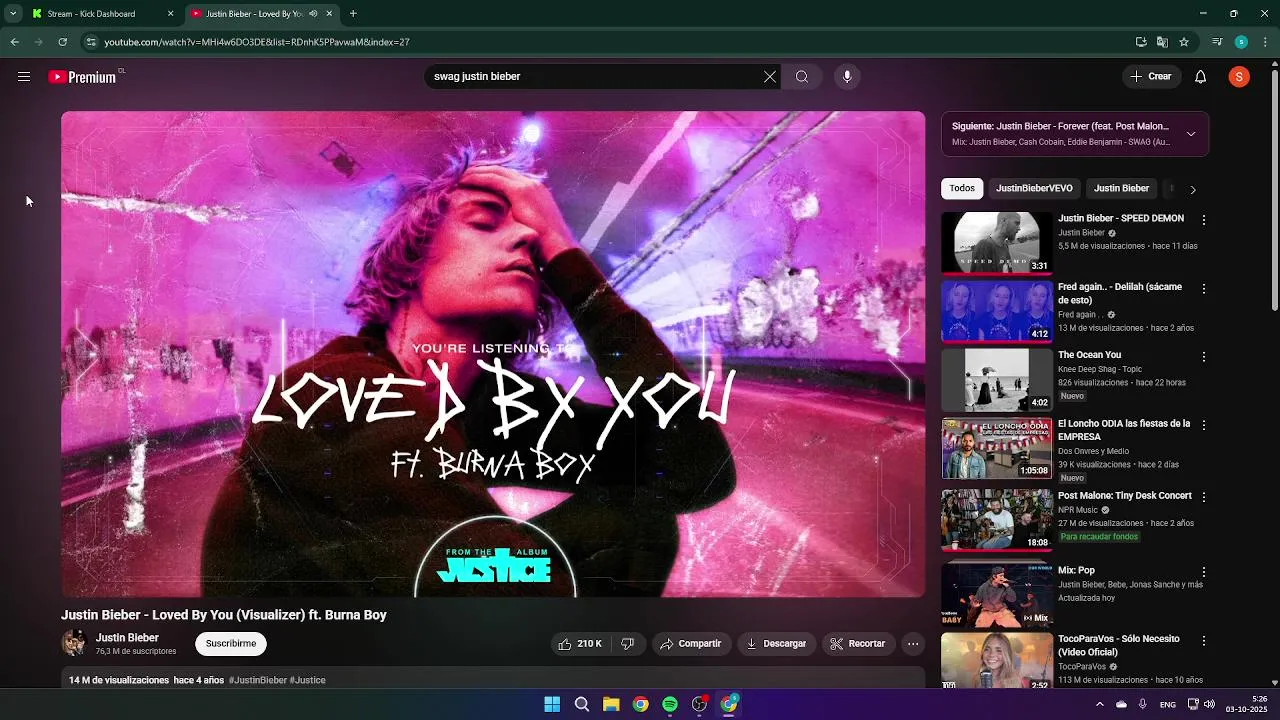Open a new browser tab
Screen dimensions: 1280x720
(x=353, y=14)
